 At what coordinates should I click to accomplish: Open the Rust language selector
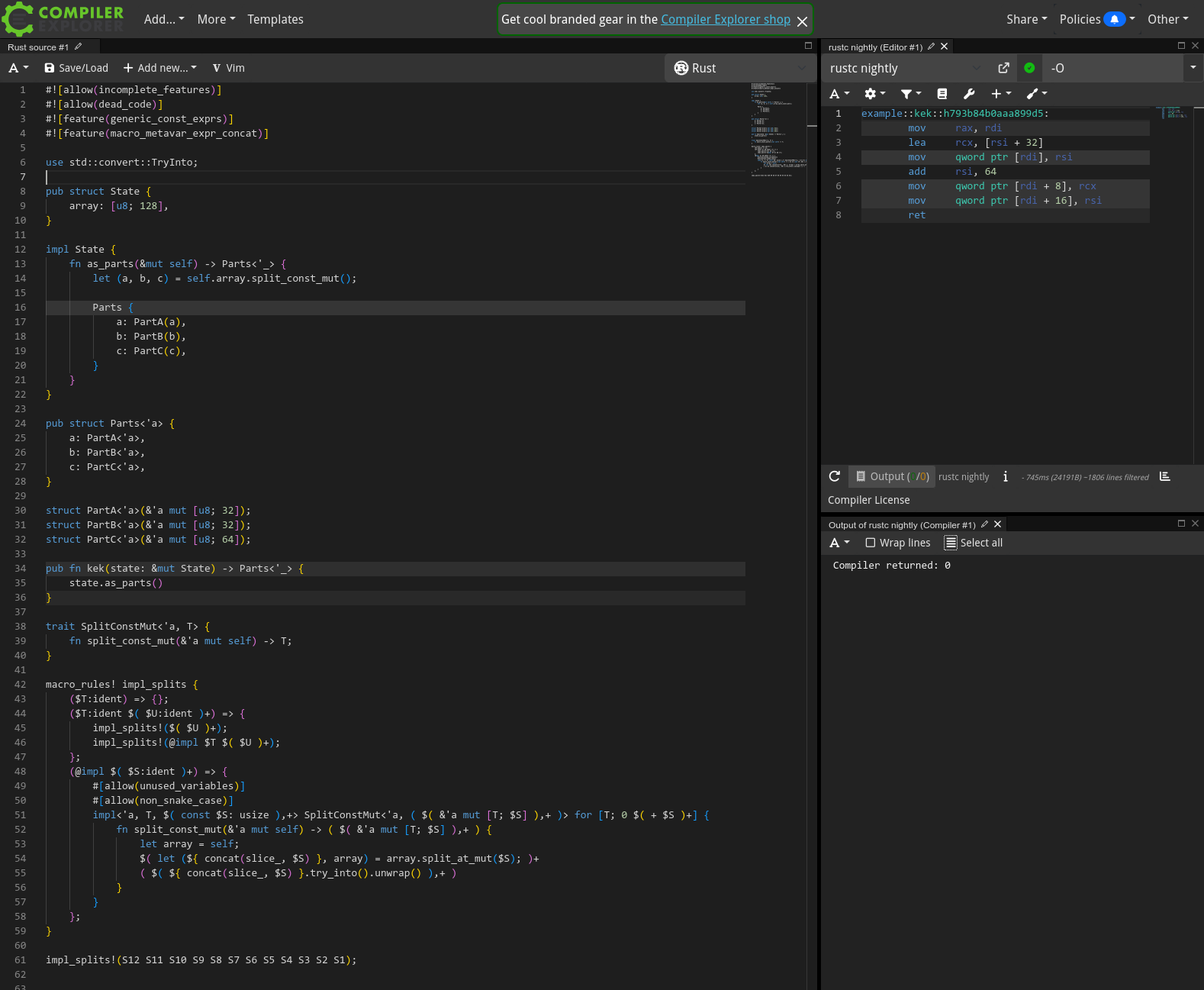click(740, 68)
